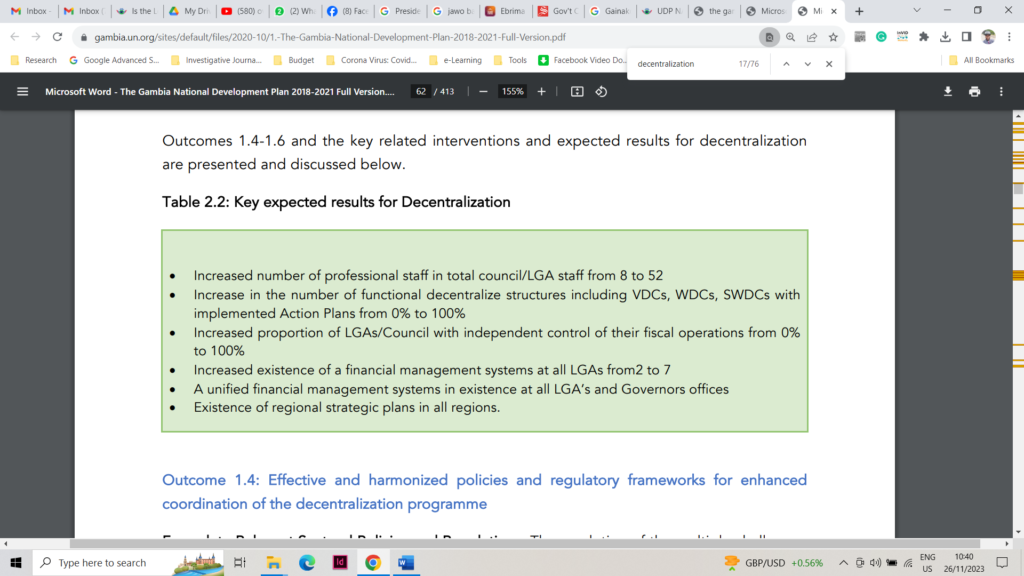
Task: Go to previous find result
Action: (x=786, y=64)
